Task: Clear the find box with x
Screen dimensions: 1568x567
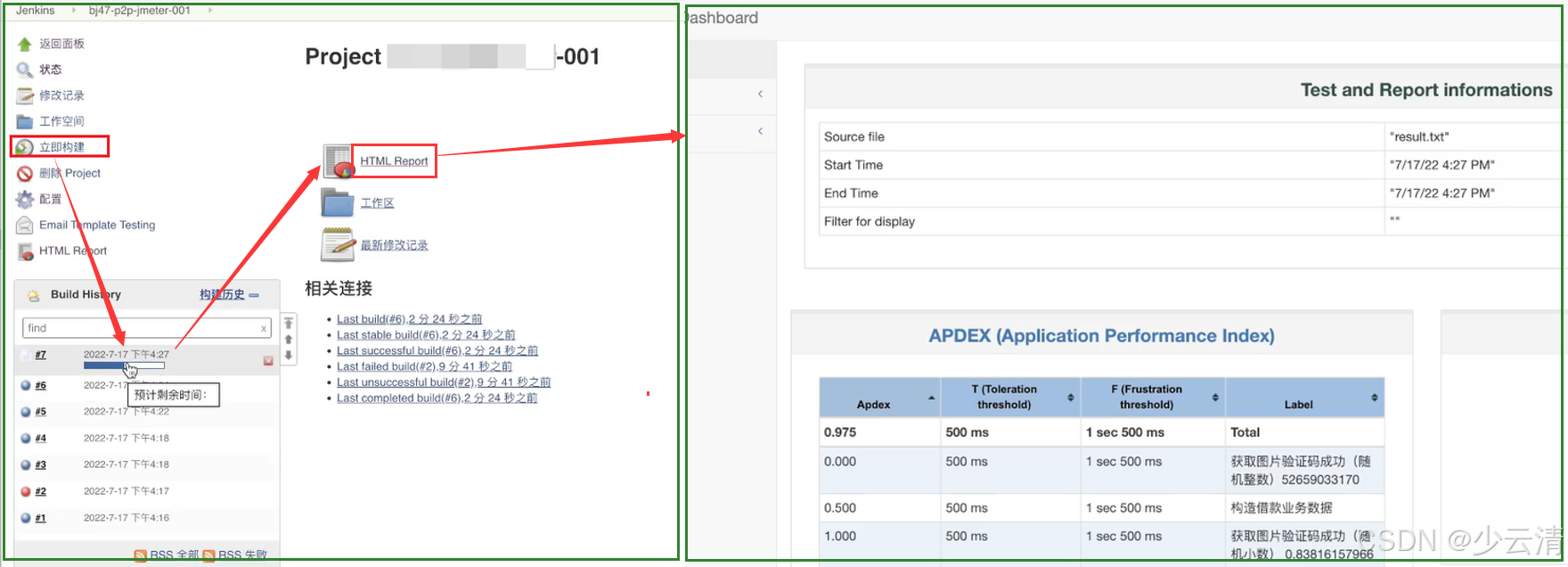Action: pos(264,329)
